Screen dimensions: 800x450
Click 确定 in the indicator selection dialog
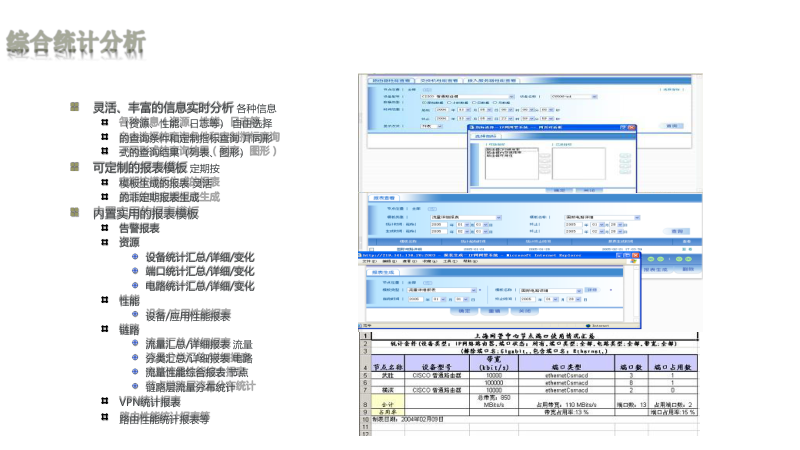coord(559,190)
